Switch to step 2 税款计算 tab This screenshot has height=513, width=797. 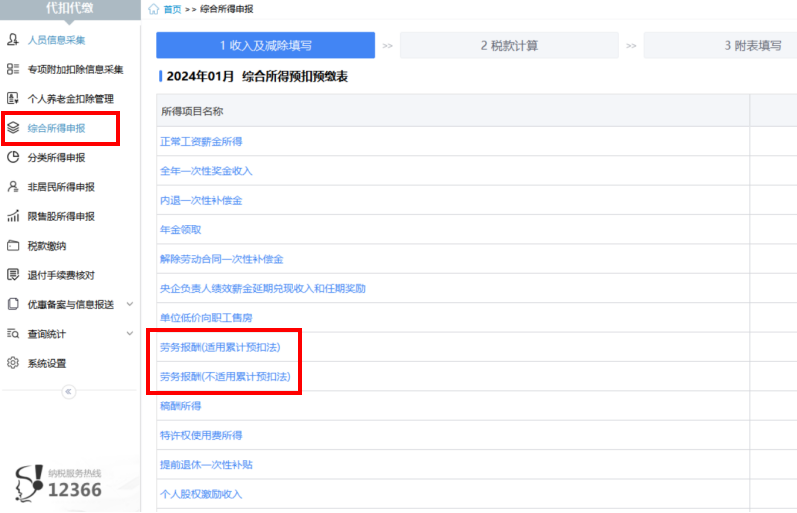509,45
